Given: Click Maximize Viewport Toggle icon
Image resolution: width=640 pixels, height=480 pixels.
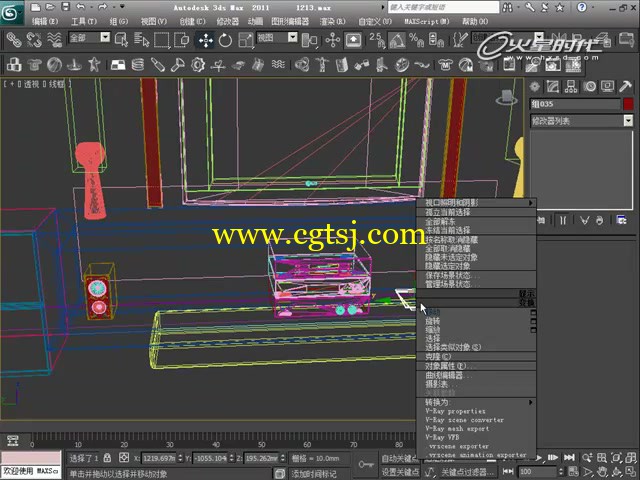Looking at the screenshot, I should [x=631, y=471].
